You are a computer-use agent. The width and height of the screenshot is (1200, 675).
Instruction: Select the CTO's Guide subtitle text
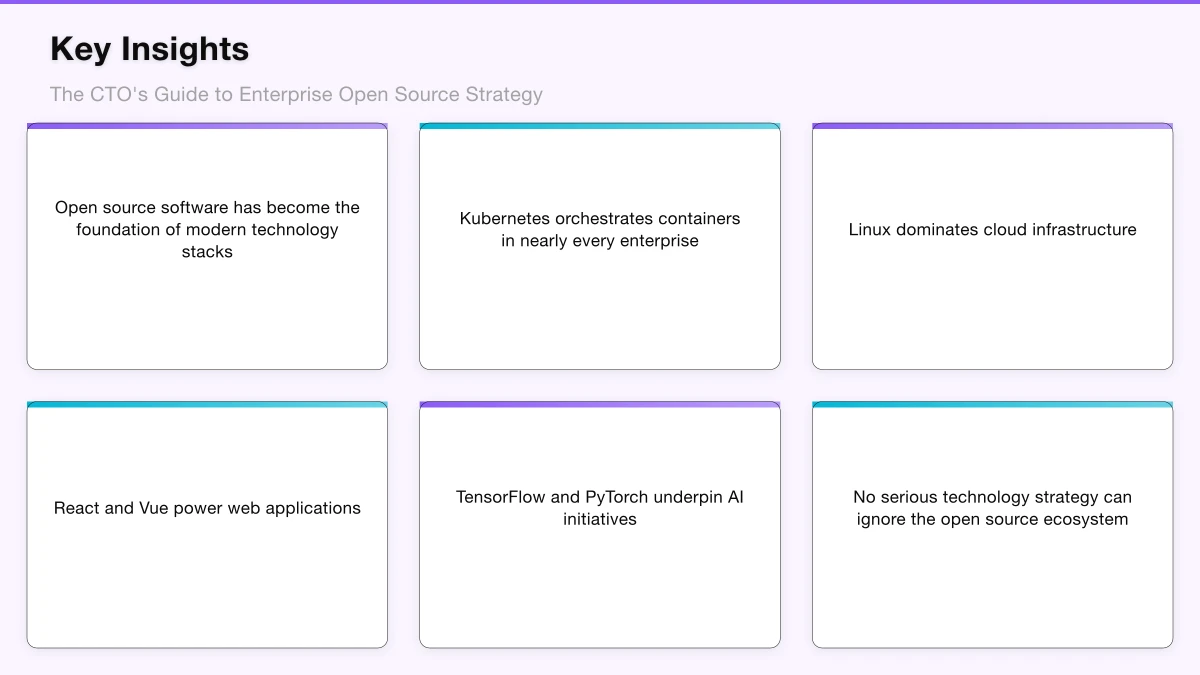(296, 94)
